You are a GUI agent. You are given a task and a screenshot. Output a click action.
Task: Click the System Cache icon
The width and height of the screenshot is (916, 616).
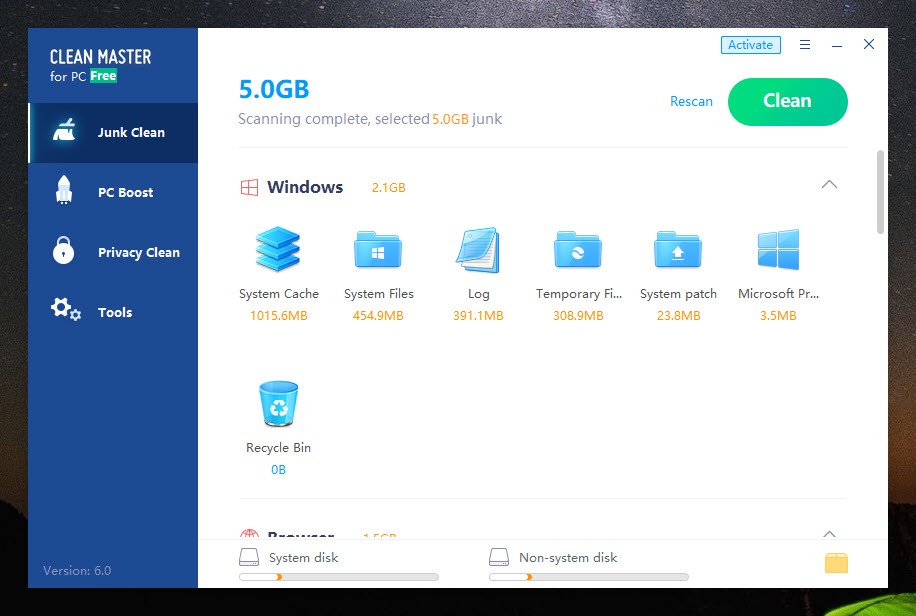pyautogui.click(x=279, y=250)
